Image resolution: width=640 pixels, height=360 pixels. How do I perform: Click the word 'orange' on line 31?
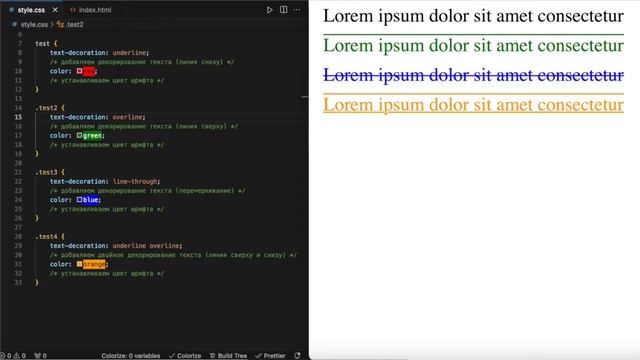click(94, 264)
